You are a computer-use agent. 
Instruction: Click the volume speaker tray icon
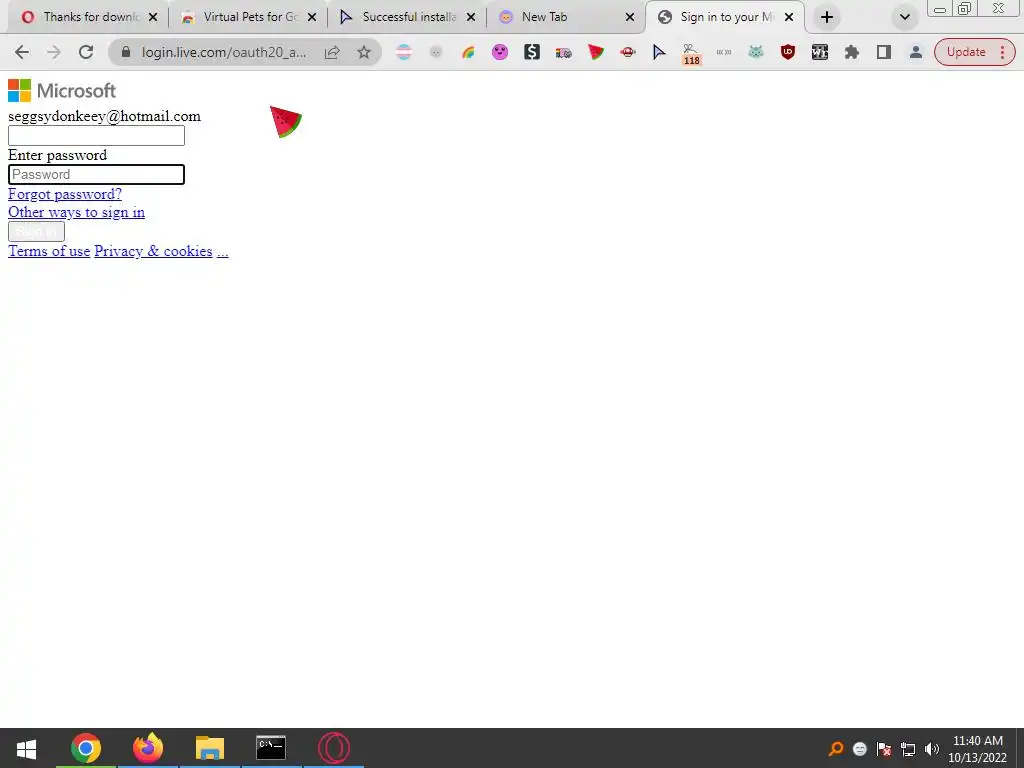coord(932,749)
